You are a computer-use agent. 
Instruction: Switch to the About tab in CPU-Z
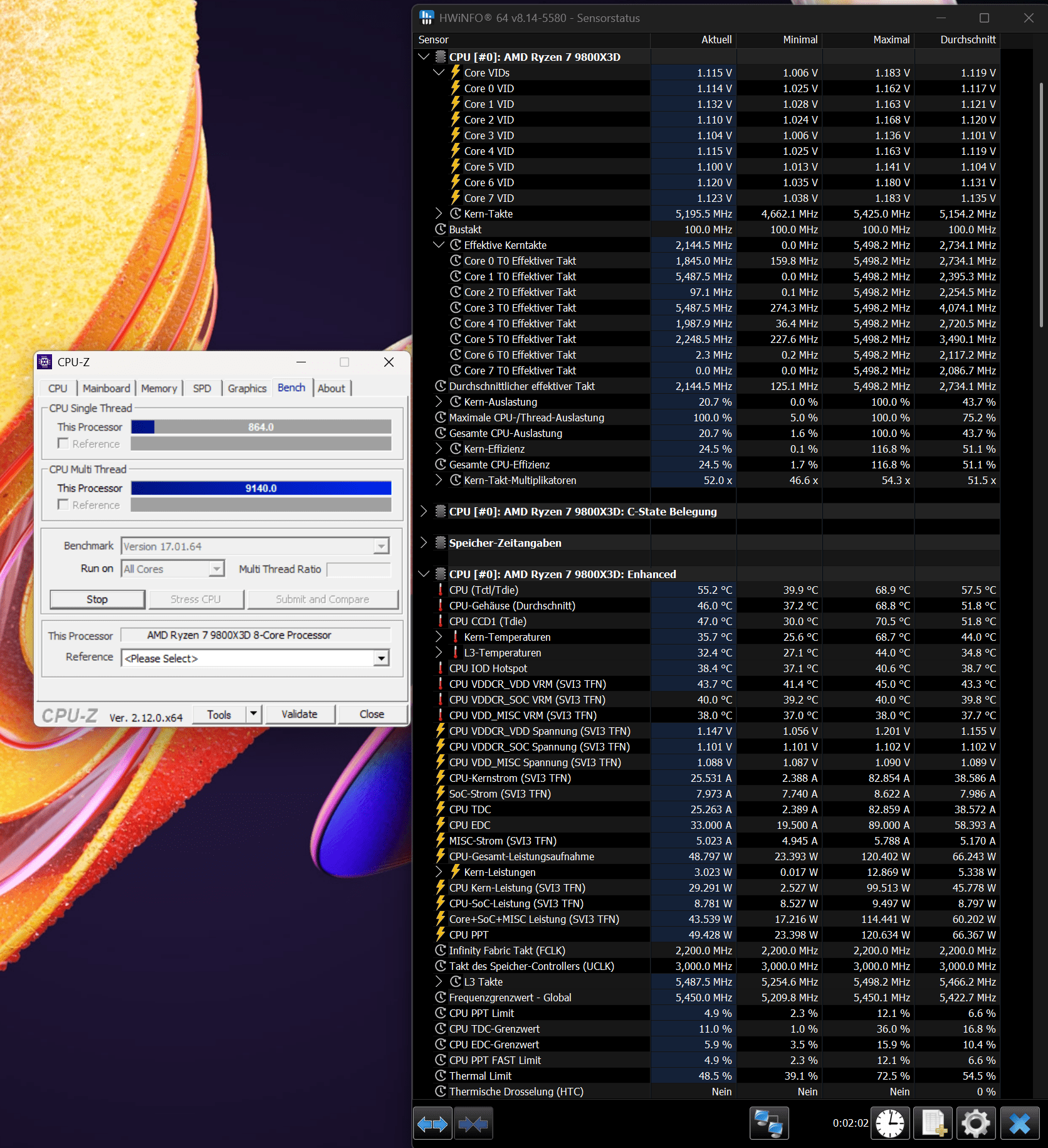331,388
